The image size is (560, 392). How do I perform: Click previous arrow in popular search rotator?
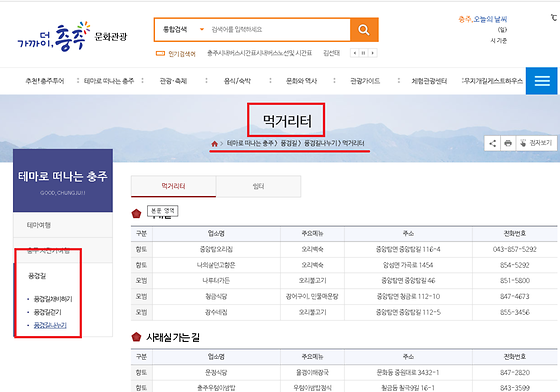pos(355,53)
